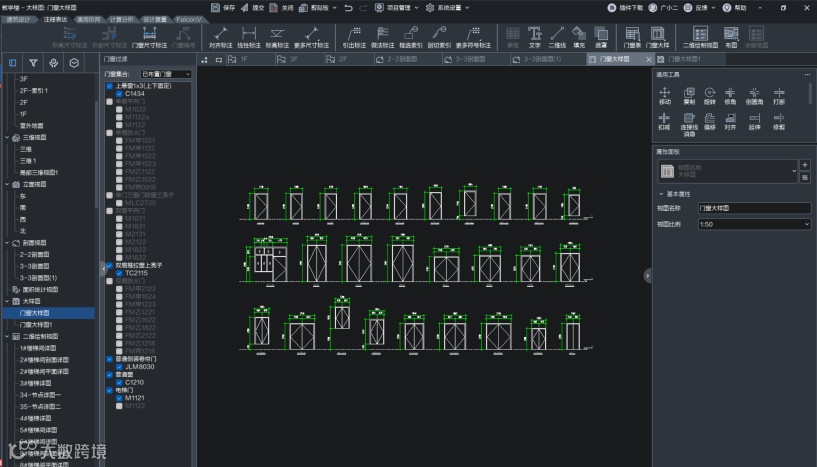Image resolution: width=817 pixels, height=467 pixels.
Task: Select the 二维线 2D line tool
Action: click(557, 38)
